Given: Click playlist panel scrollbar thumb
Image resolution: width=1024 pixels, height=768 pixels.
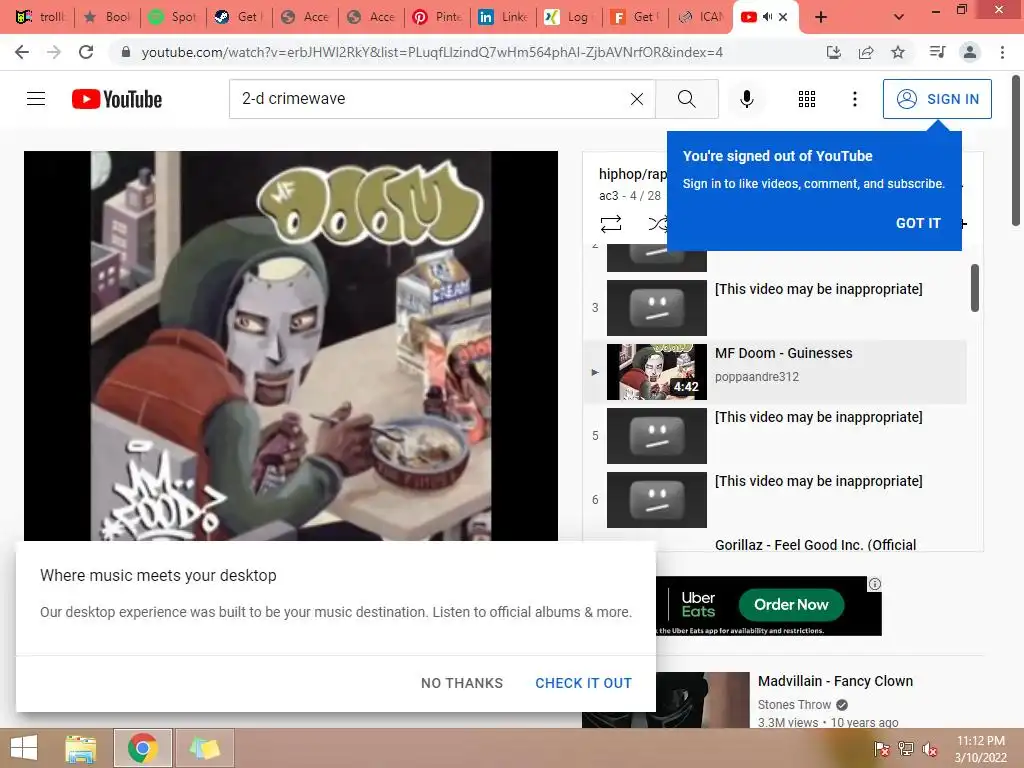Looking at the screenshot, I should [x=974, y=287].
